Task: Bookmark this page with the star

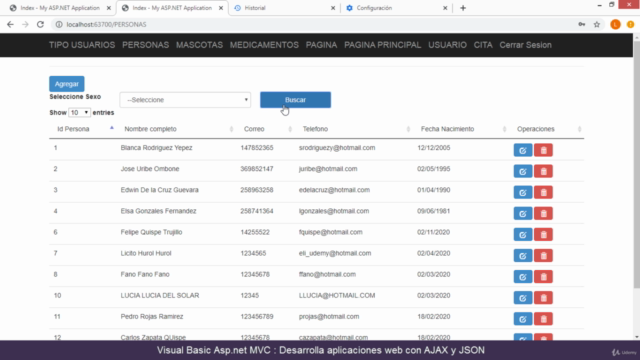Action: point(597,24)
